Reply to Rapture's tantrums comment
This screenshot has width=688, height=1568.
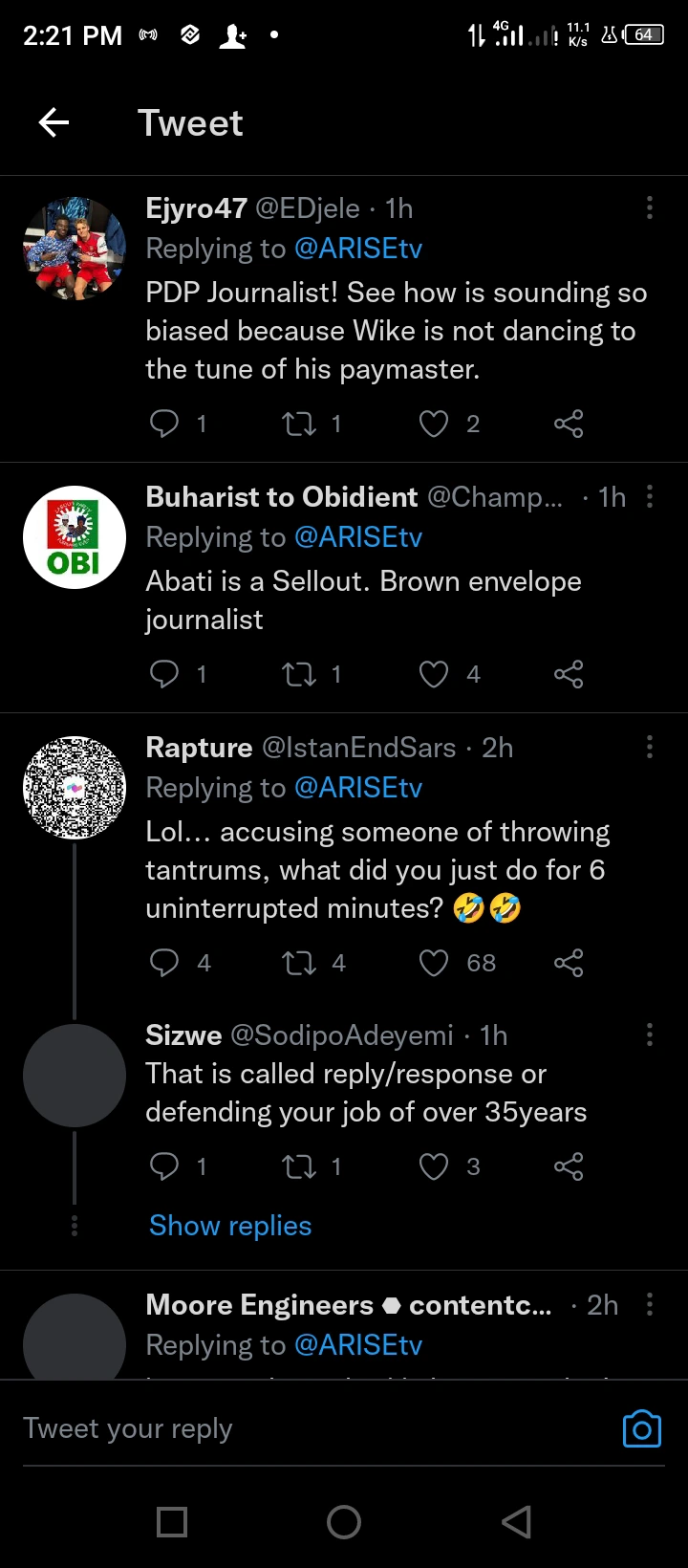point(164,963)
